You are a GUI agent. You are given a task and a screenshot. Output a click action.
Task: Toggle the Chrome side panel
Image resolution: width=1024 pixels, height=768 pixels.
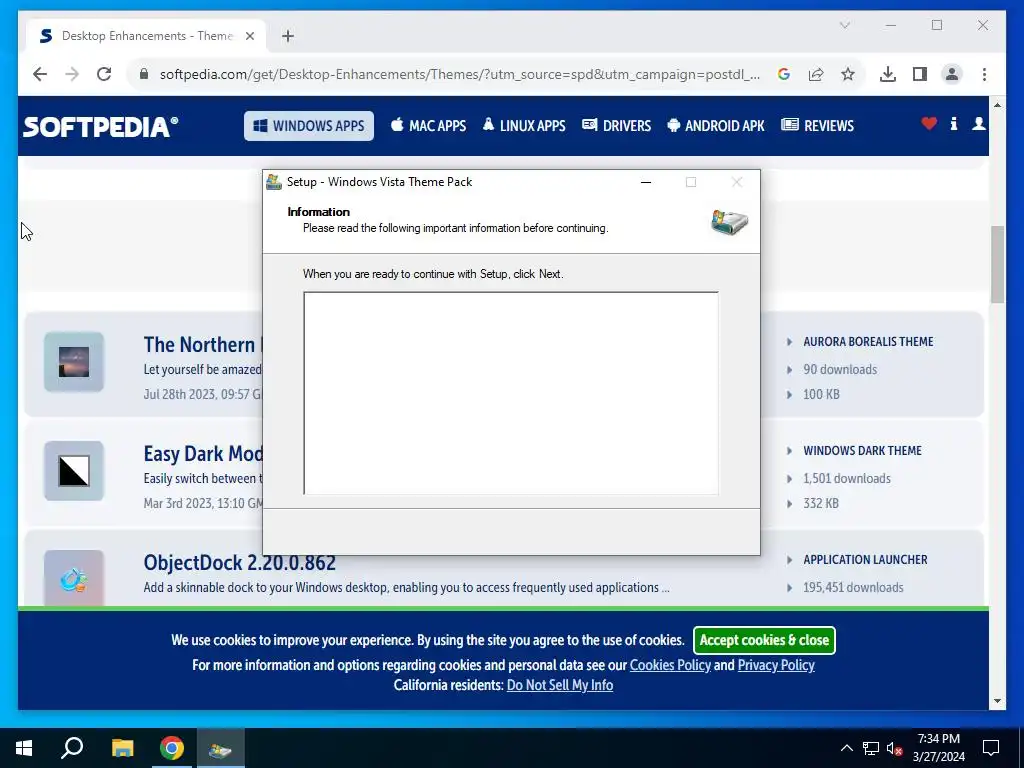coord(920,74)
